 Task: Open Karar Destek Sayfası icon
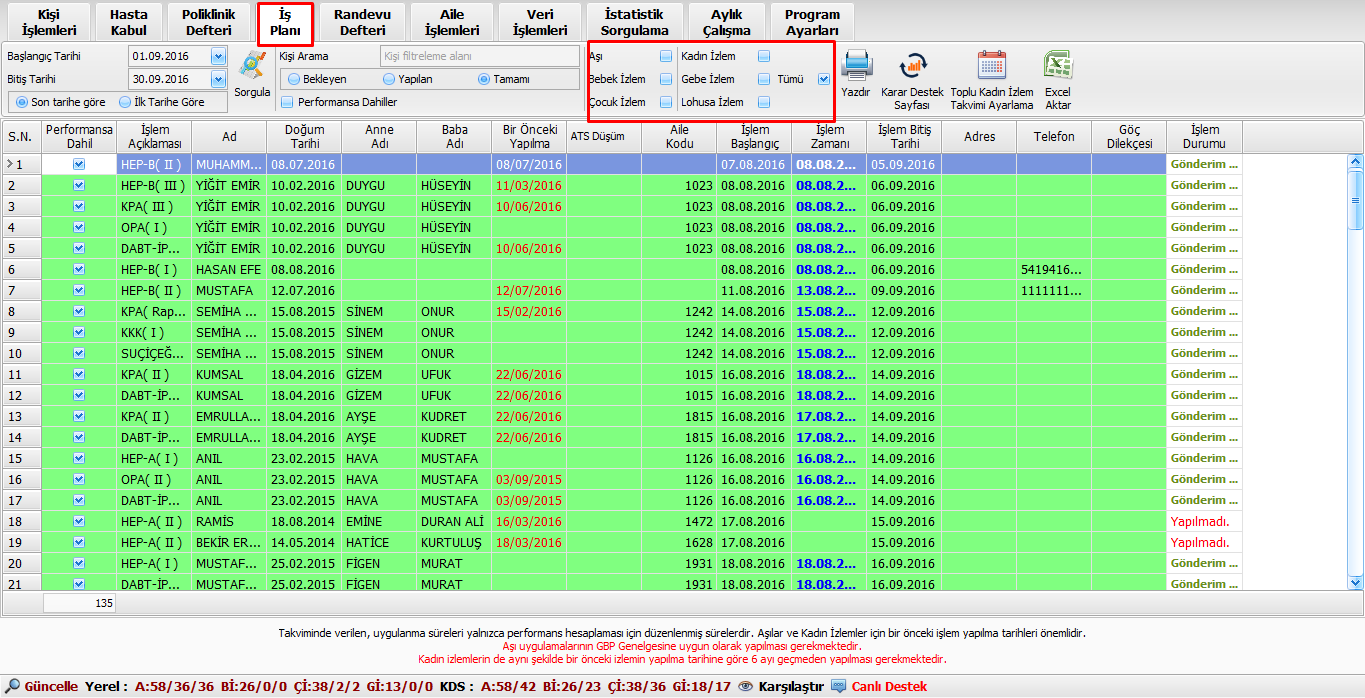[912, 66]
